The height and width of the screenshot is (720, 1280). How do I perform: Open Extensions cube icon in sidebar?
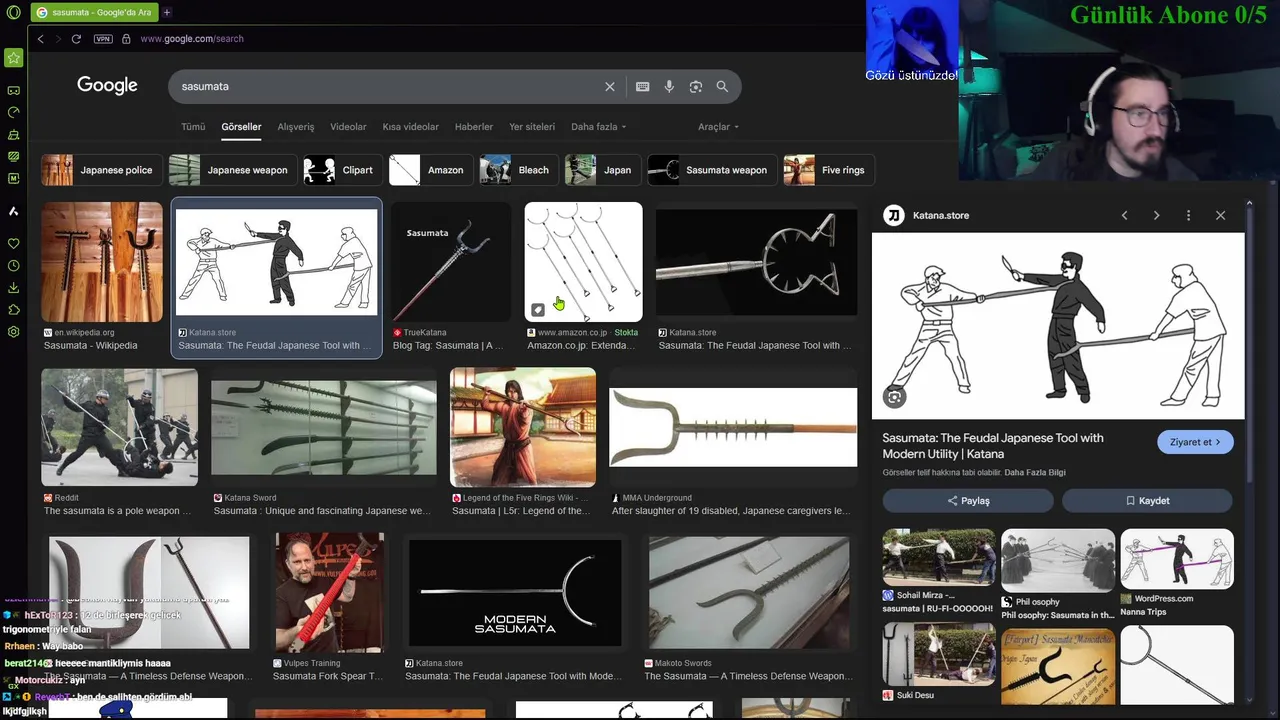[x=13, y=310]
